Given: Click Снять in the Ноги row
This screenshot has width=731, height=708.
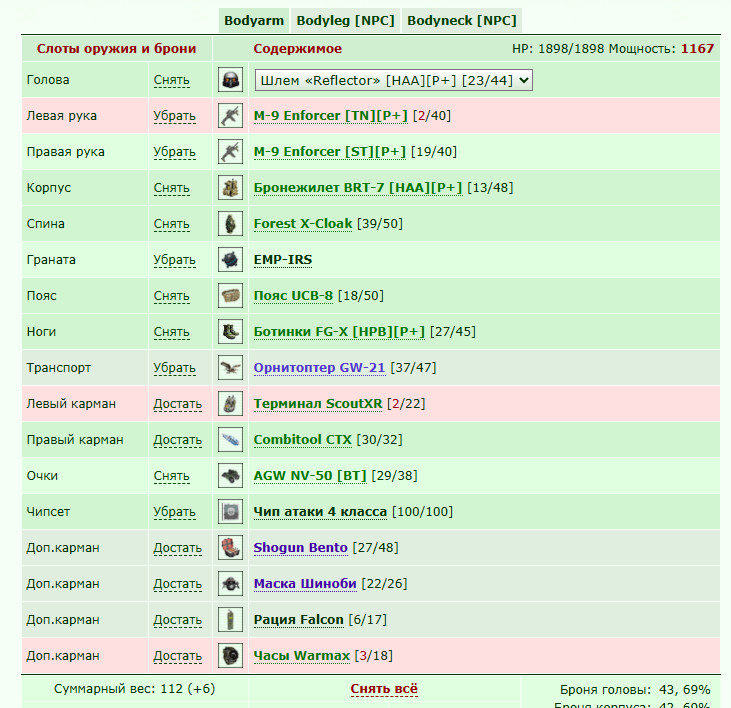Looking at the screenshot, I should 172,332.
